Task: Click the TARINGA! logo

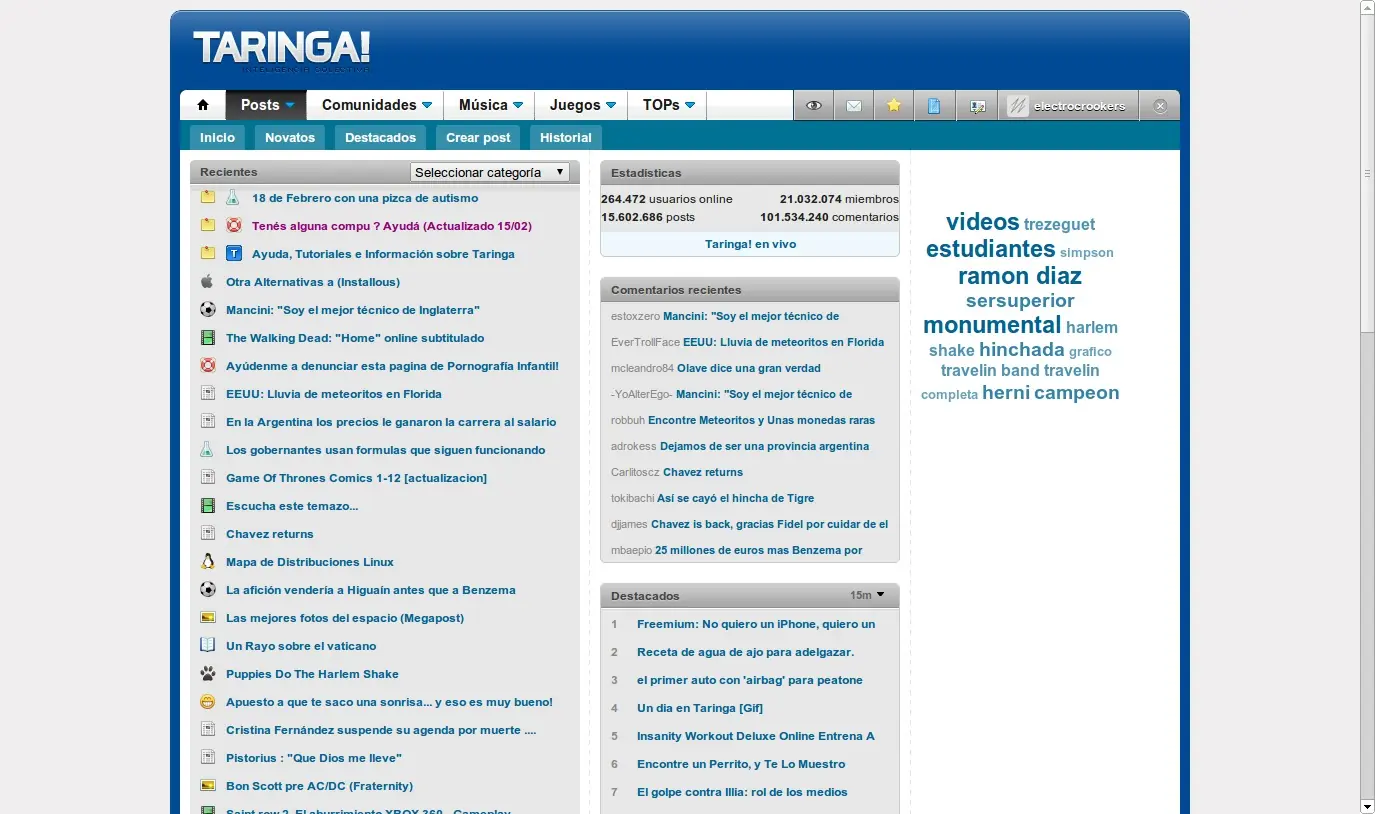Action: click(281, 49)
